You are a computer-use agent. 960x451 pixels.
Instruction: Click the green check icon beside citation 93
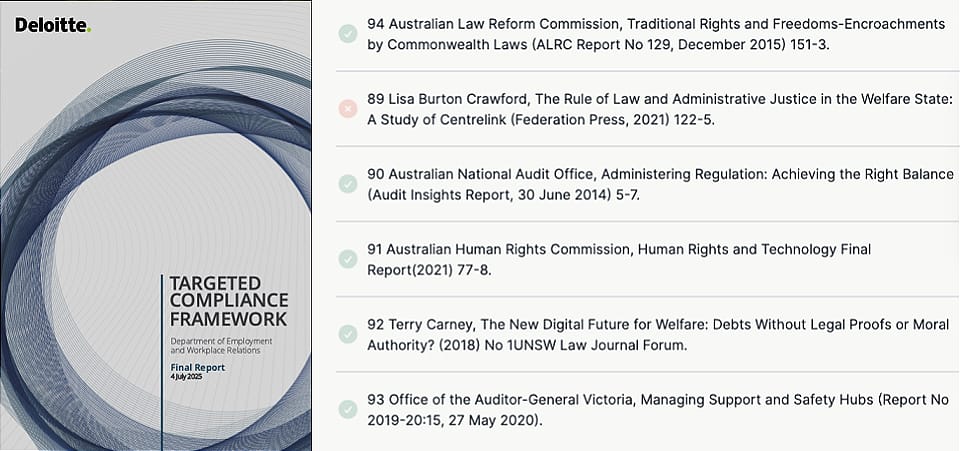(x=347, y=409)
